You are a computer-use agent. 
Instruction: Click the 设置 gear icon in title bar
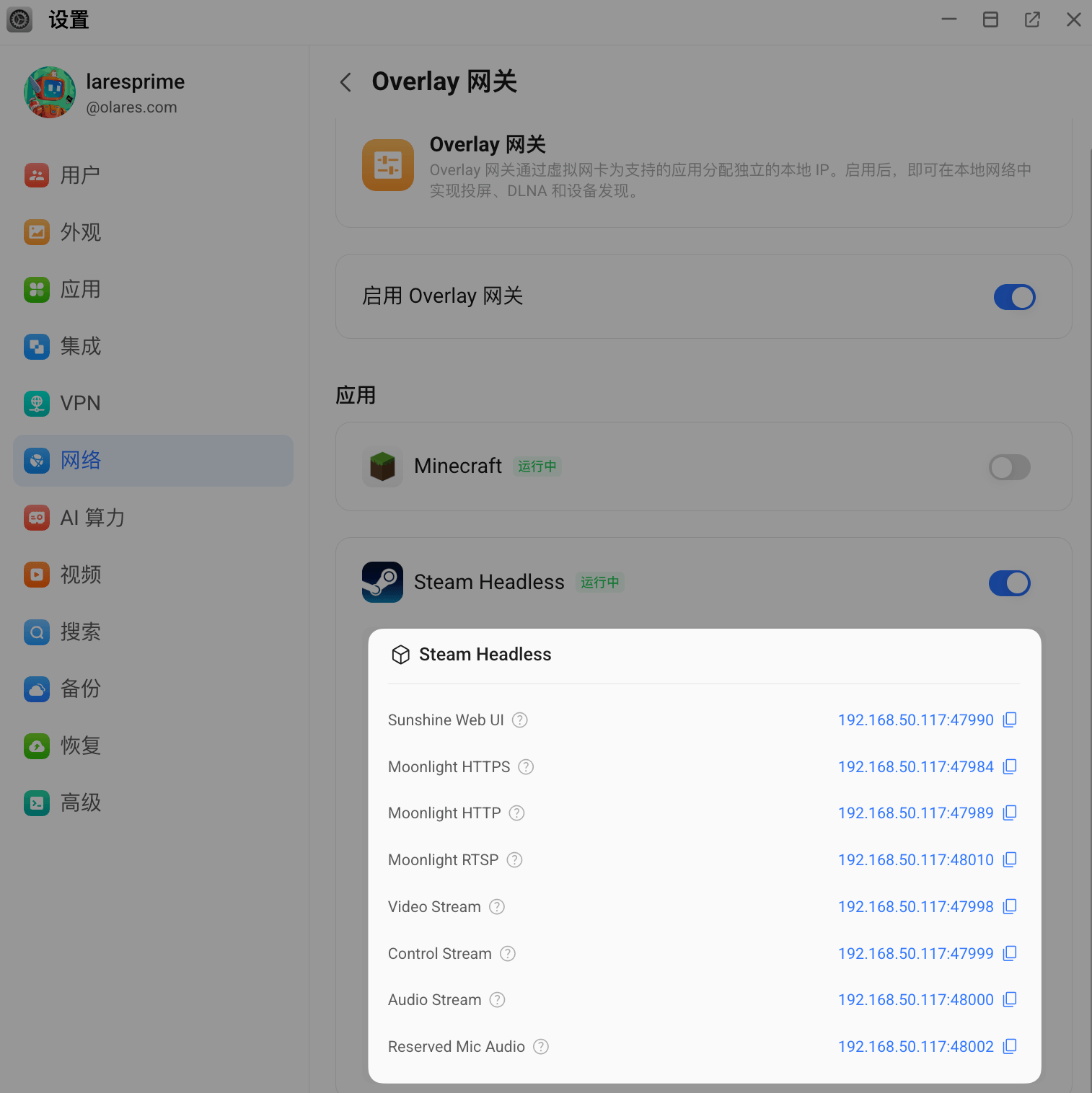(x=19, y=19)
